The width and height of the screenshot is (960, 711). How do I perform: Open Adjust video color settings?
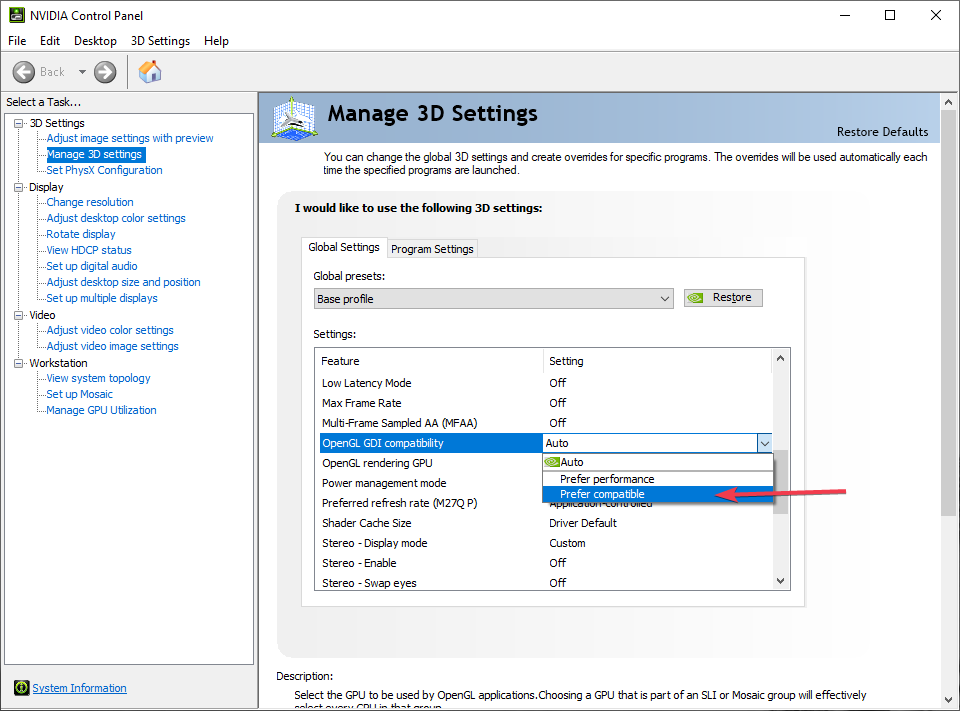coord(110,330)
